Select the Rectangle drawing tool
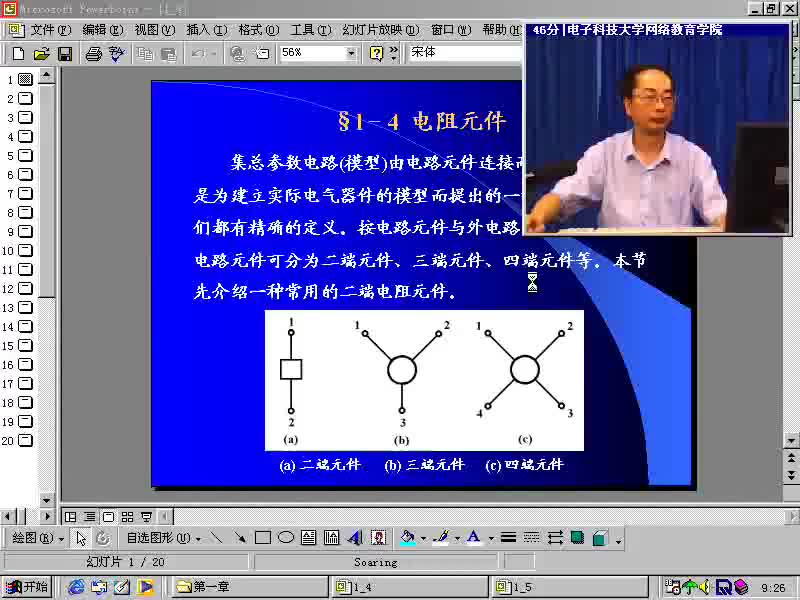 (x=263, y=538)
